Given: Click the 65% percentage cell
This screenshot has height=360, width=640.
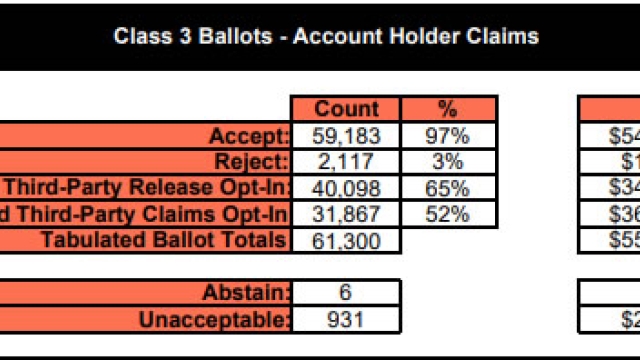Looking at the screenshot, I should [449, 188].
